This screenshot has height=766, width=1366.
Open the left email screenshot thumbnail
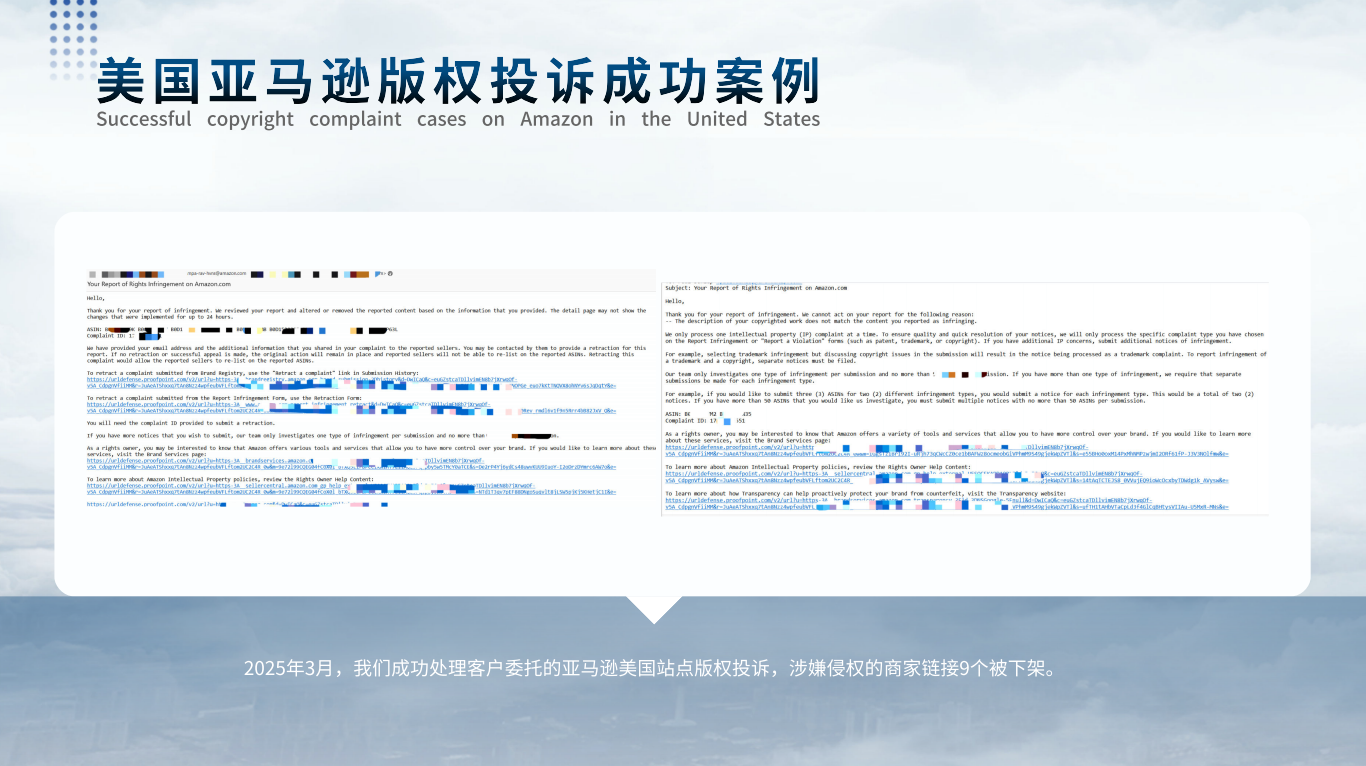pyautogui.click(x=371, y=389)
